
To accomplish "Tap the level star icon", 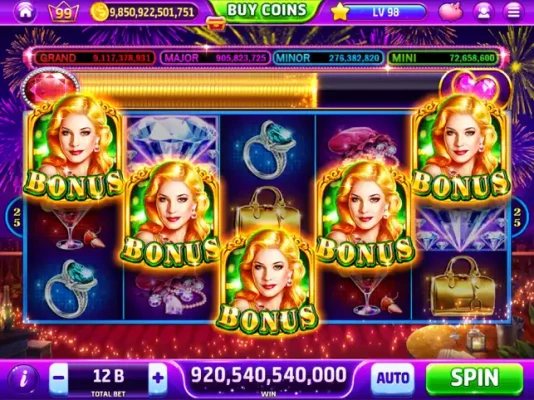I will point(340,12).
